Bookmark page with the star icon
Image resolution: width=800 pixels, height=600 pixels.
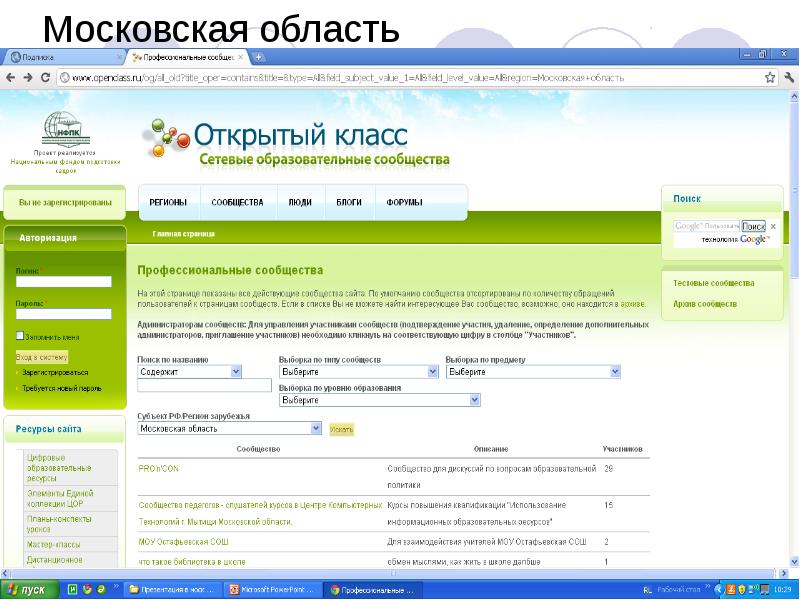(x=770, y=78)
